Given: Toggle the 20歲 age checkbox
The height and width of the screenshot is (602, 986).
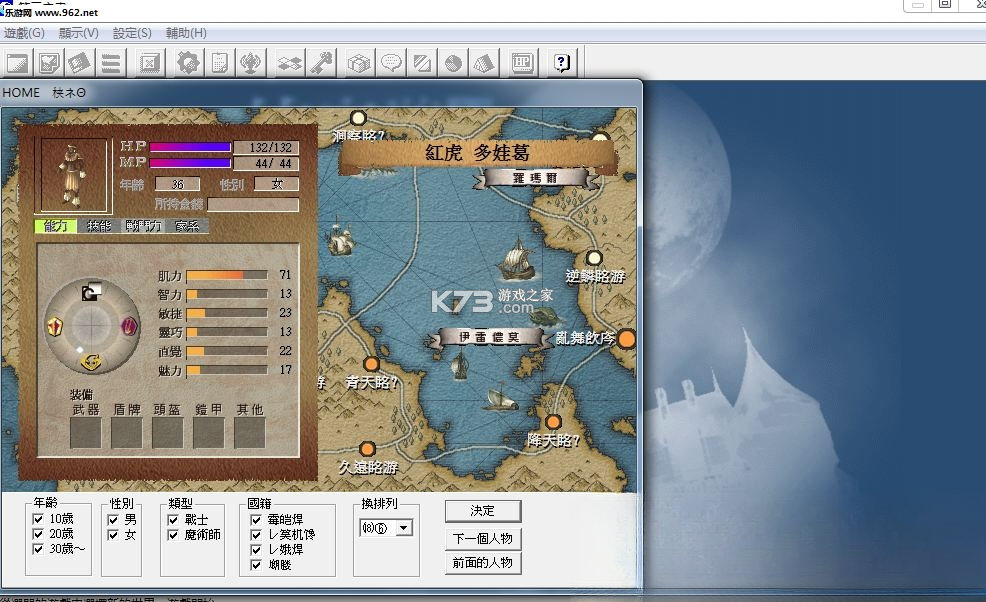Looking at the screenshot, I should click(38, 534).
